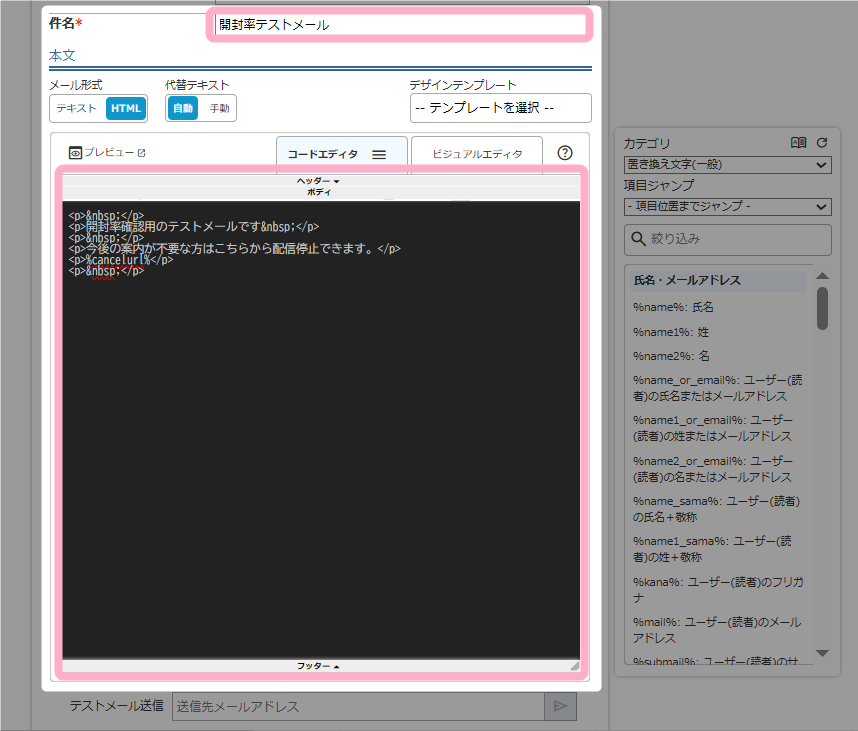This screenshot has width=858, height=731.
Task: Click the help question mark icon
Action: click(565, 153)
